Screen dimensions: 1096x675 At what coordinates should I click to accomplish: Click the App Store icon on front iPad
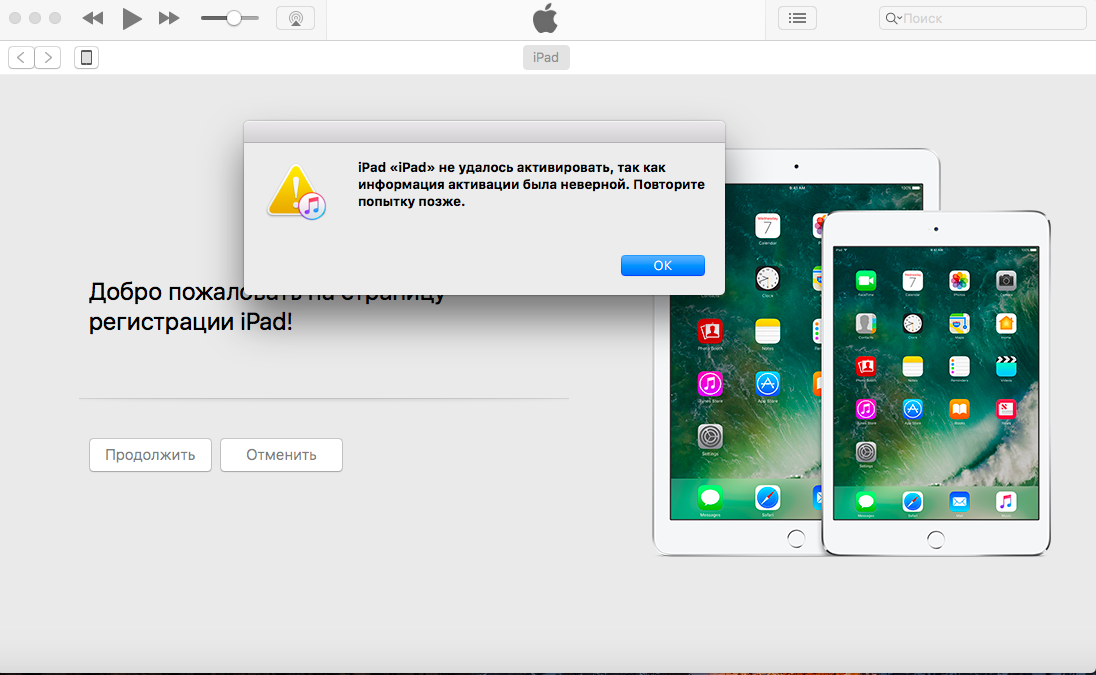pyautogui.click(x=912, y=409)
